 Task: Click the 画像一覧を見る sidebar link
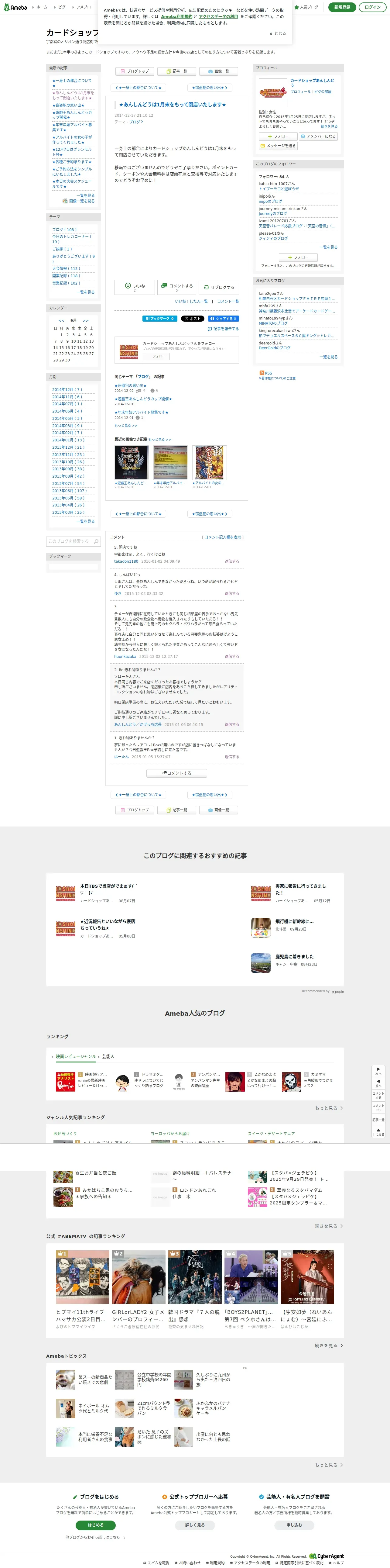point(78,201)
